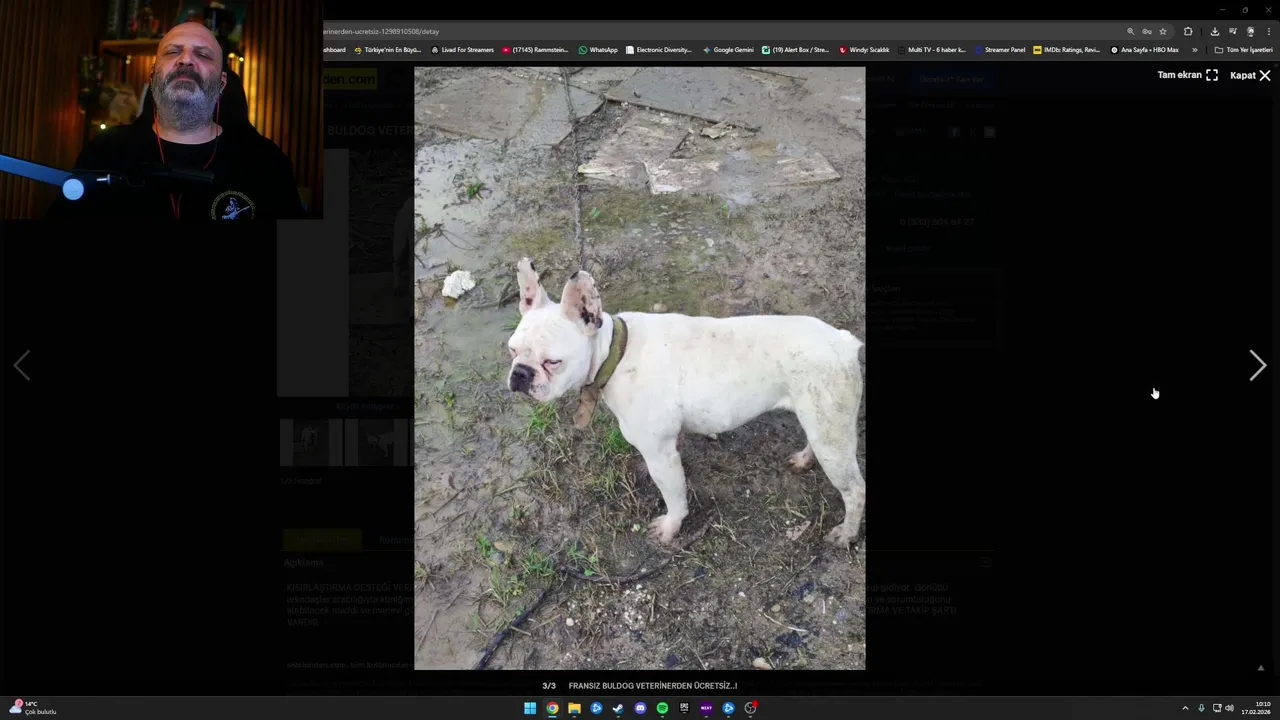Image resolution: width=1280 pixels, height=720 pixels.
Task: Open the taskbar icon with red notification badge
Action: click(750, 708)
